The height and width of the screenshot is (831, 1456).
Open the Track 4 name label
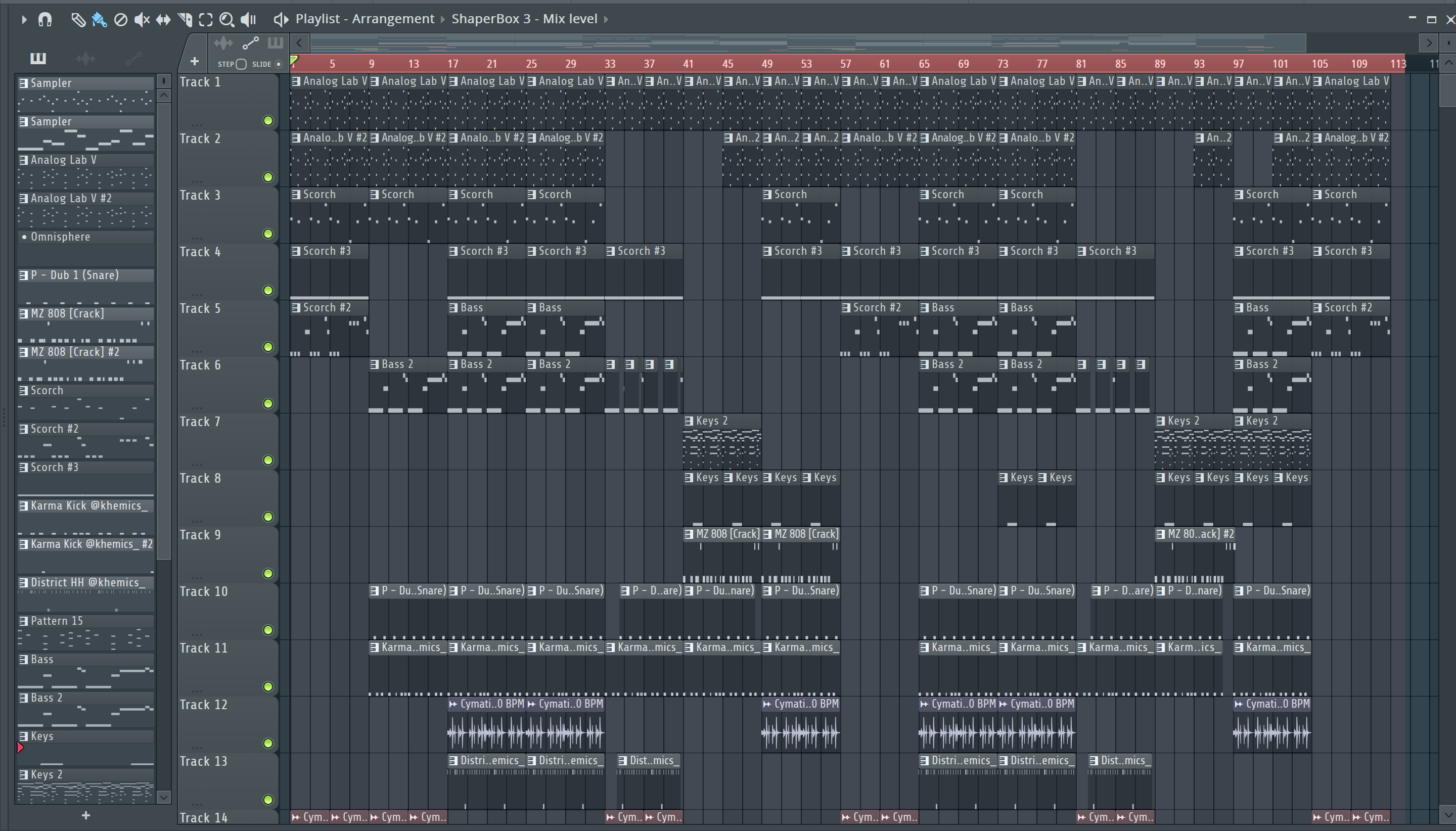tap(200, 252)
